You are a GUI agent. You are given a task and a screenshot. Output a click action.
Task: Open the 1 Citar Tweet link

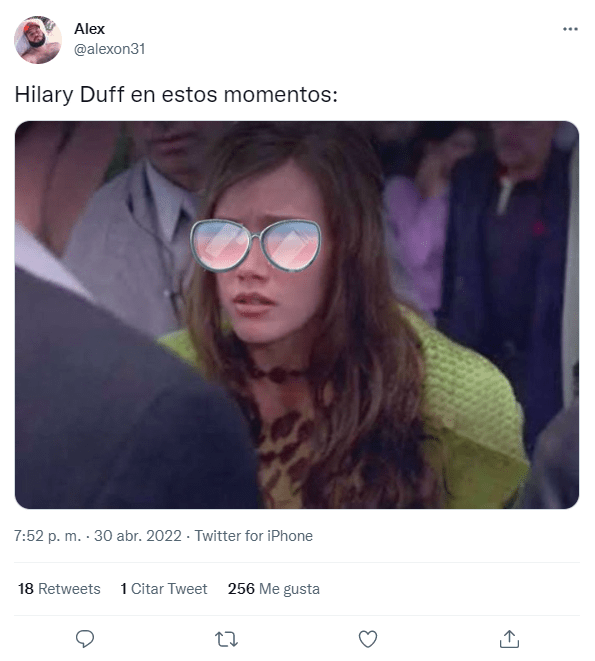coord(164,588)
